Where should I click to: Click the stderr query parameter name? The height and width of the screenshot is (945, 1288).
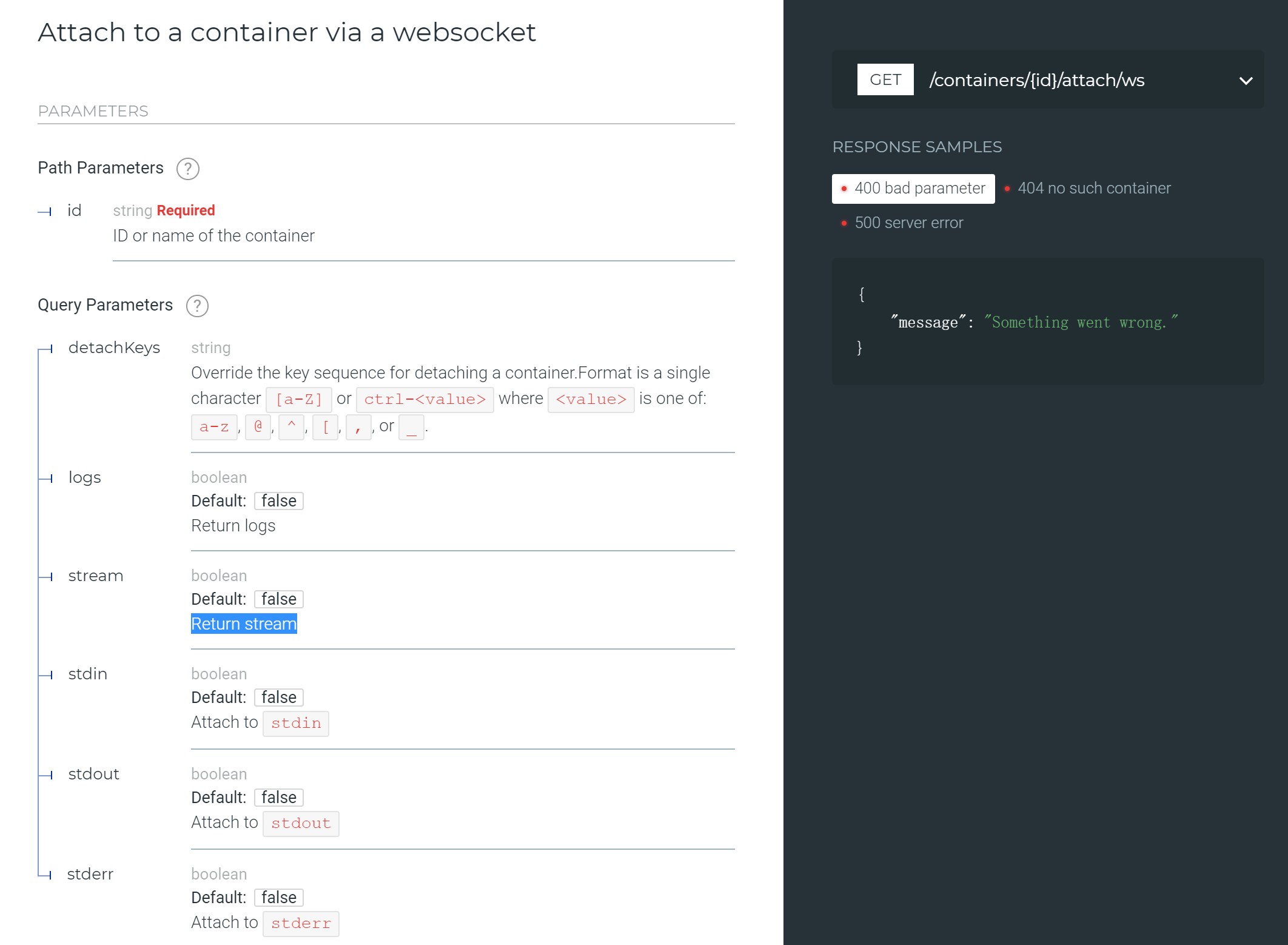click(90, 874)
